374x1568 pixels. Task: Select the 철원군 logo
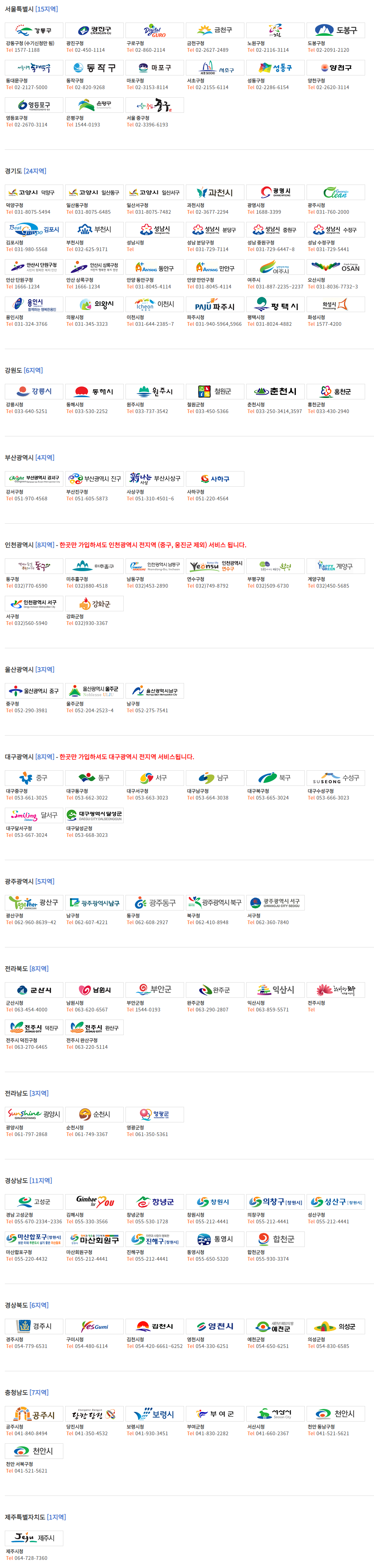pos(215,391)
